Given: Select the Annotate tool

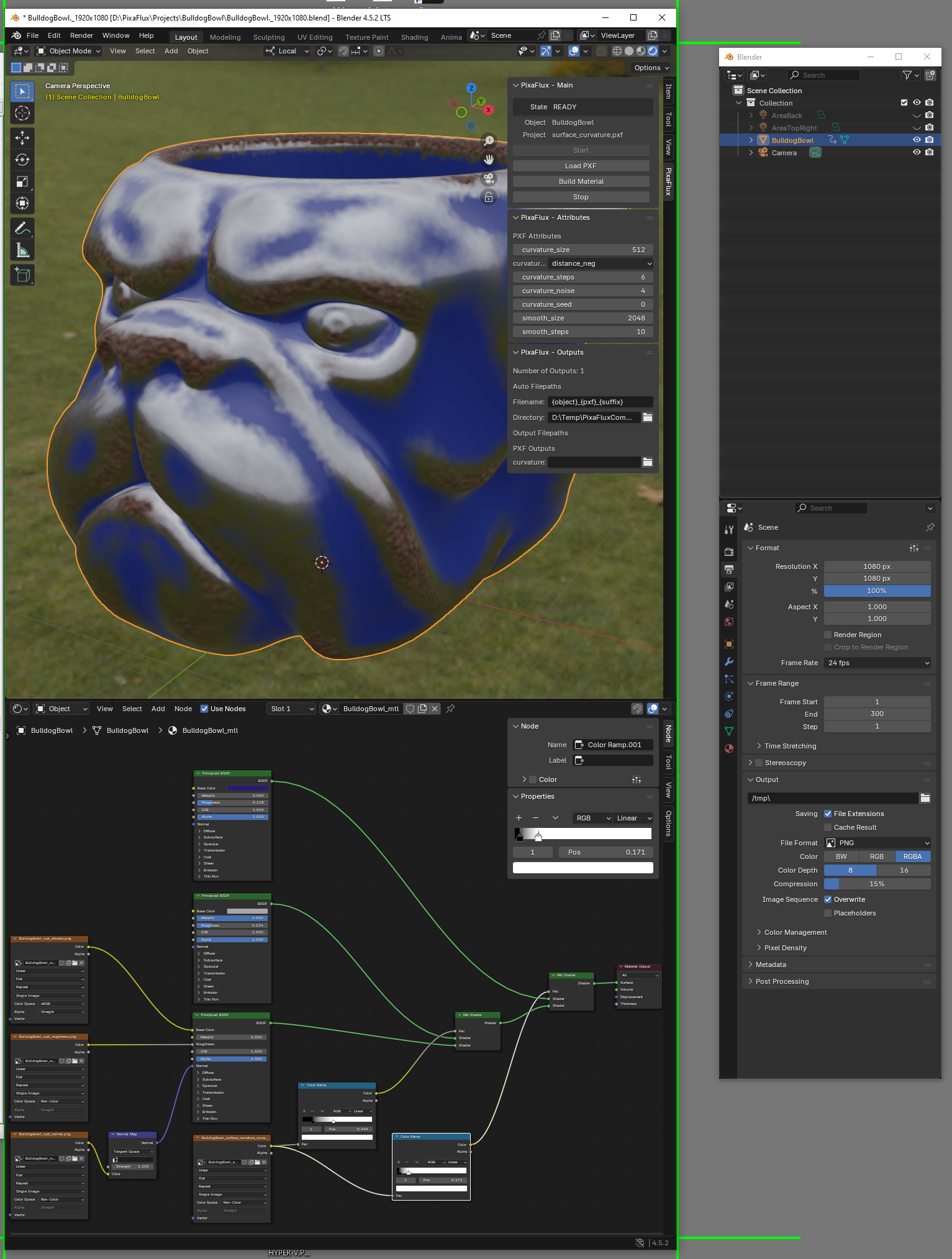Looking at the screenshot, I should pos(22,229).
